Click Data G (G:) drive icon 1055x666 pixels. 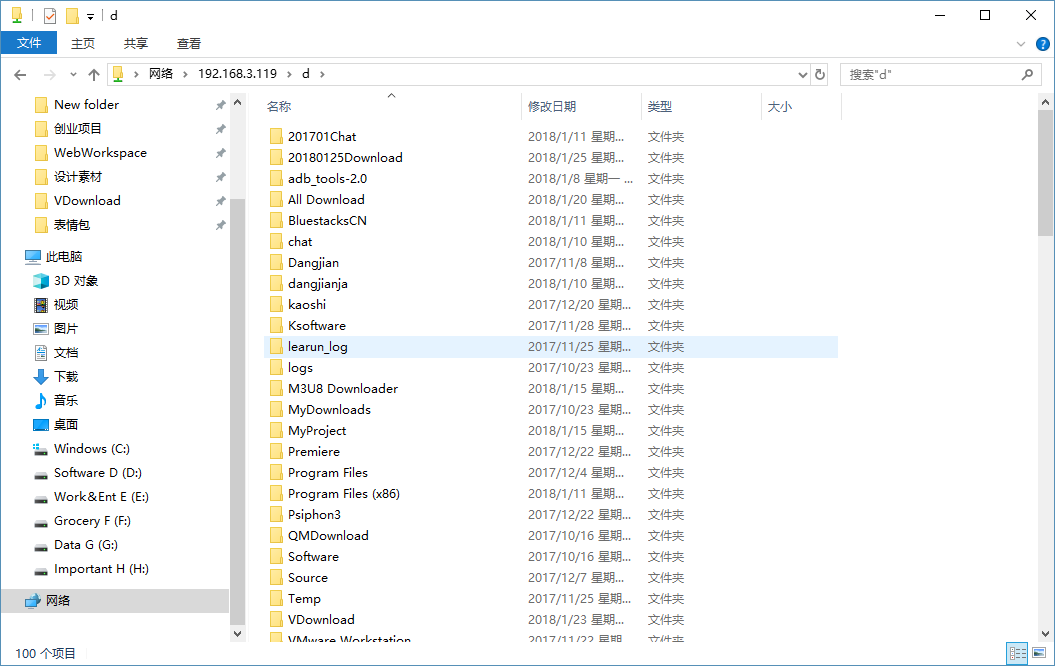41,546
